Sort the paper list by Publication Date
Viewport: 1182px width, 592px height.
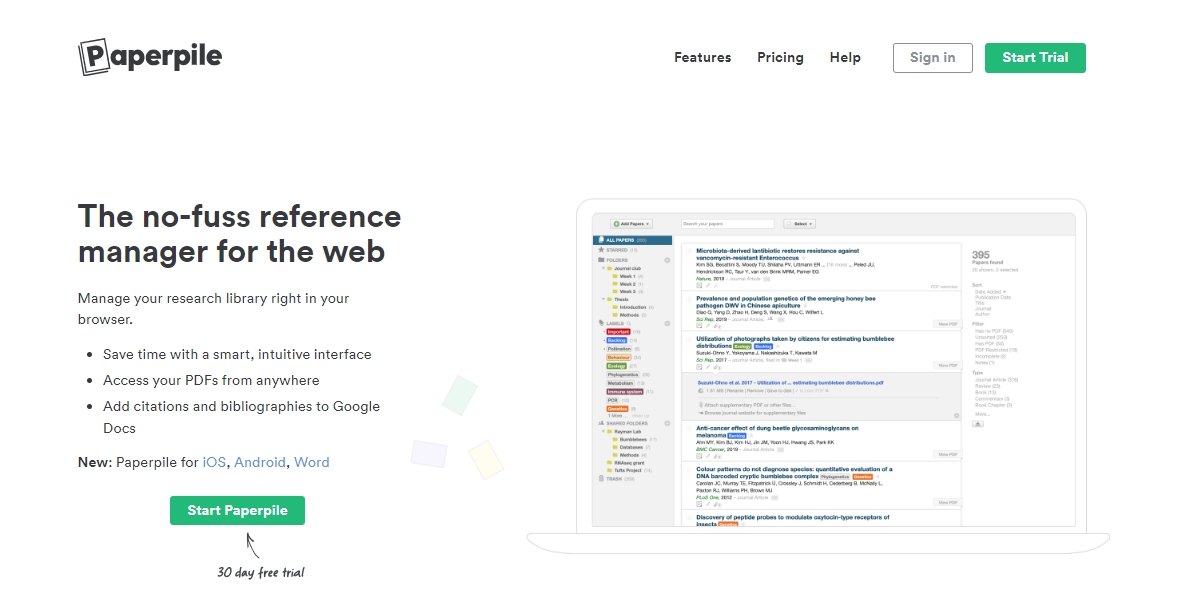pos(993,297)
